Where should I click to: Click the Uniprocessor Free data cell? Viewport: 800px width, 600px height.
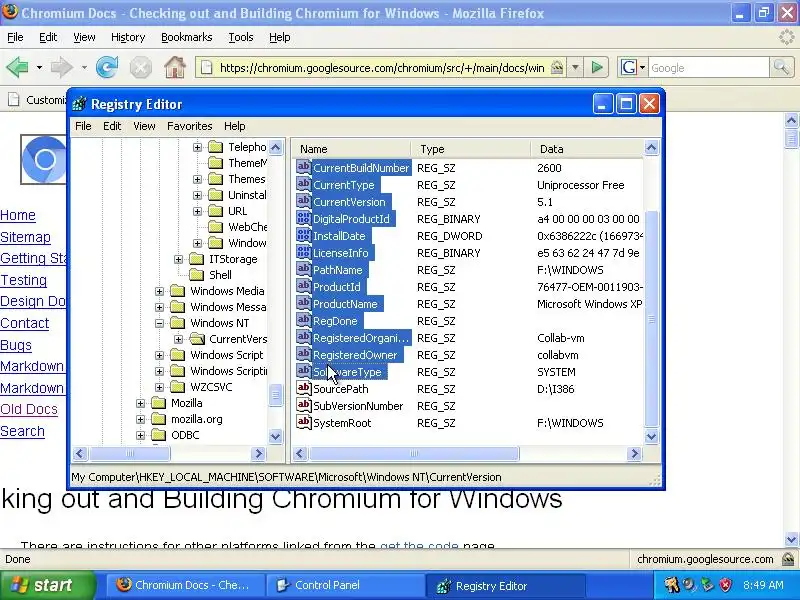coord(581,185)
